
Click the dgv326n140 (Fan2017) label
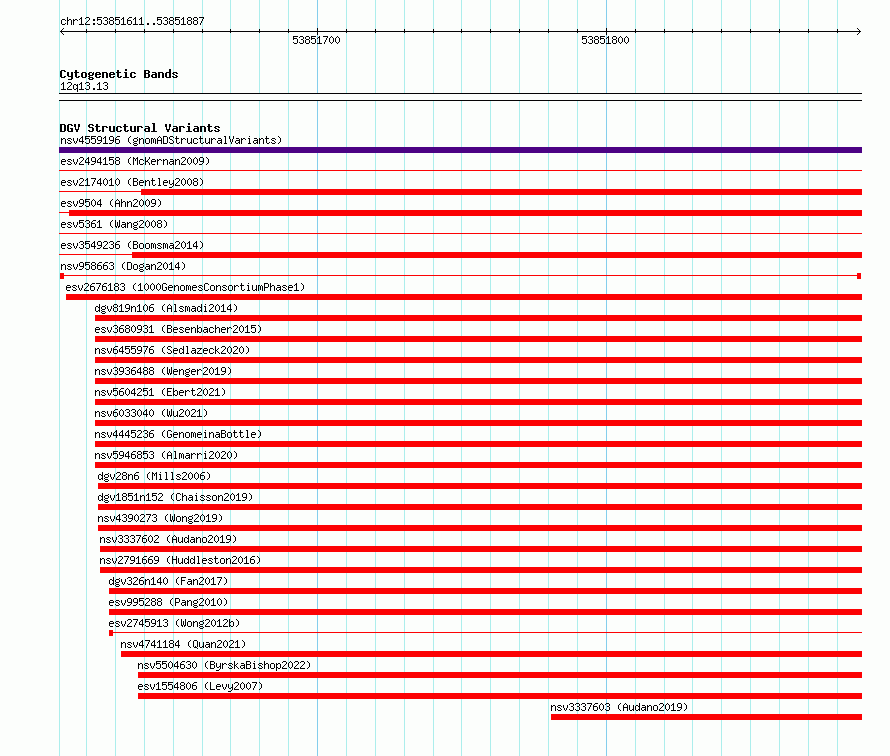click(168, 581)
